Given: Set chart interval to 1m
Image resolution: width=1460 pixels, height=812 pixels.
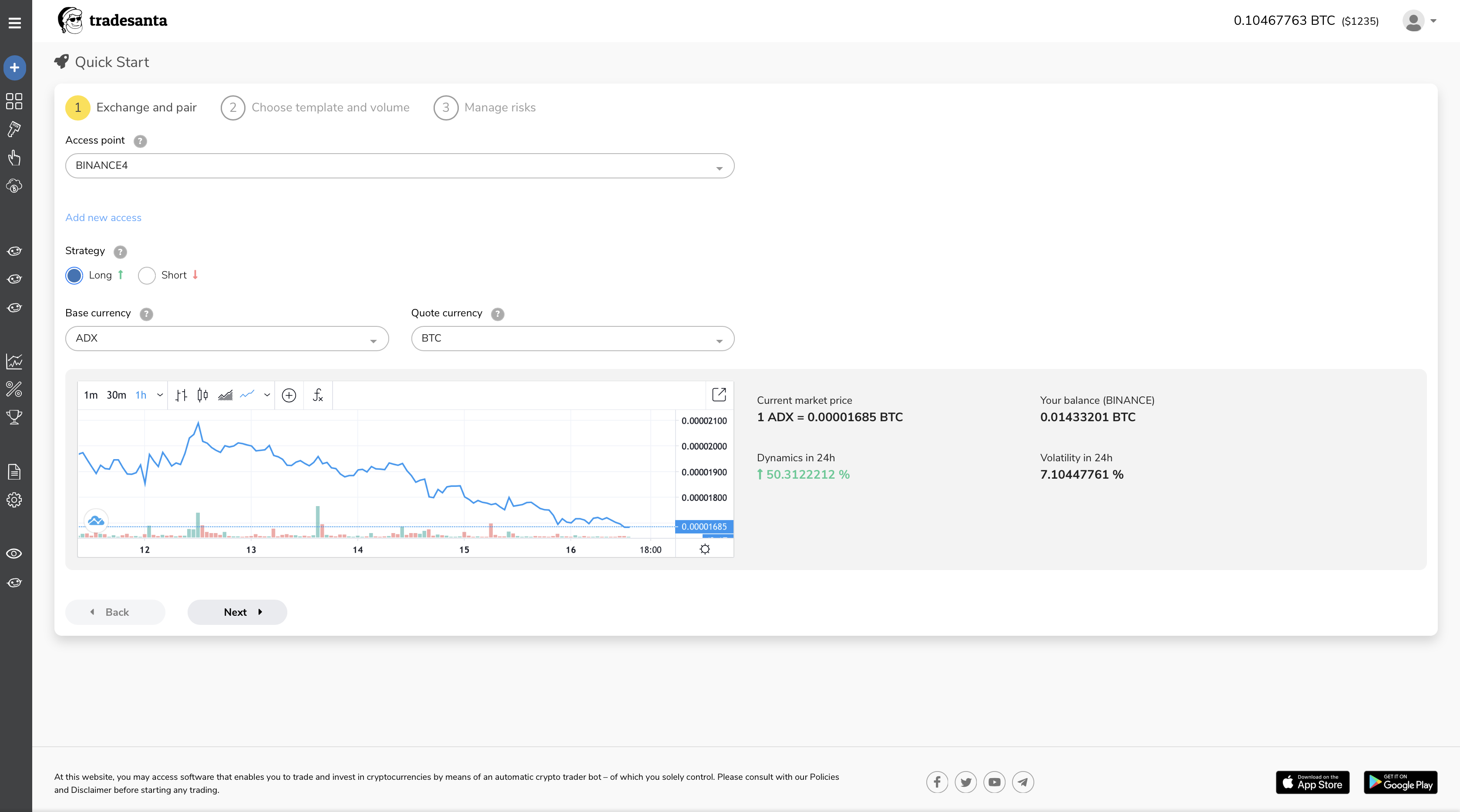Looking at the screenshot, I should 91,395.
